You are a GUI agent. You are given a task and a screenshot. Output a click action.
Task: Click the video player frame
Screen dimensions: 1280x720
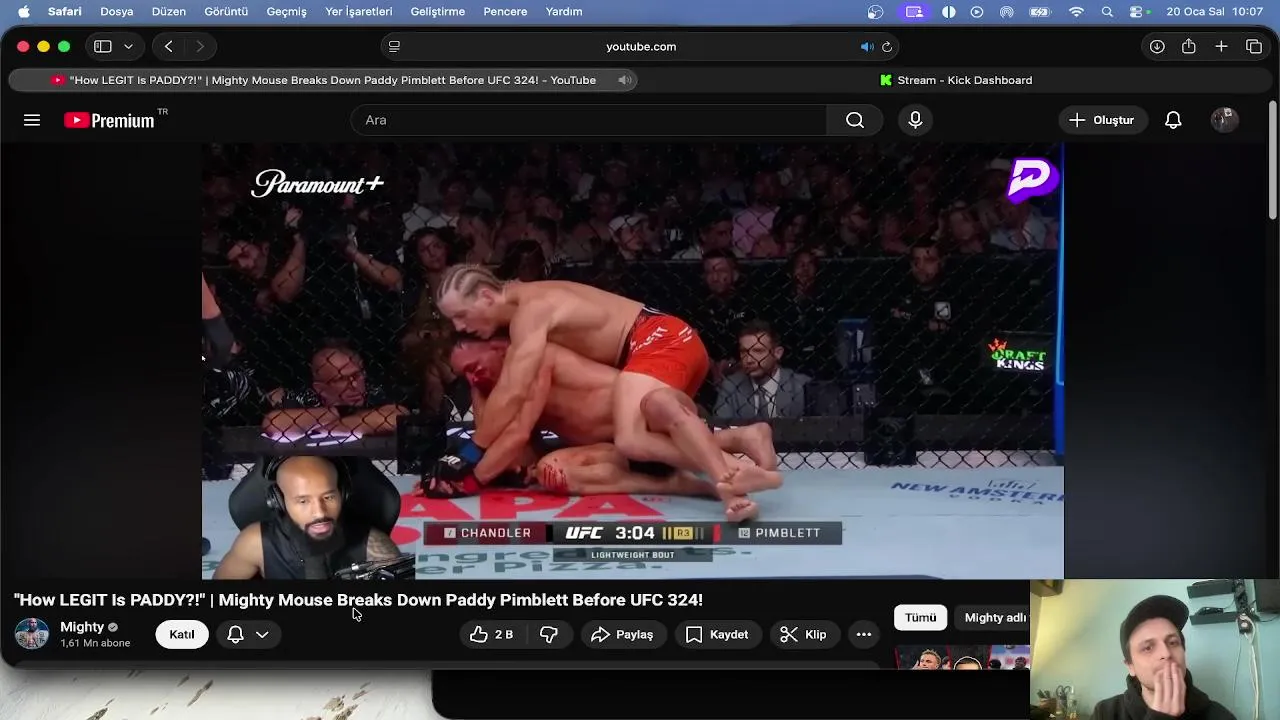point(633,361)
